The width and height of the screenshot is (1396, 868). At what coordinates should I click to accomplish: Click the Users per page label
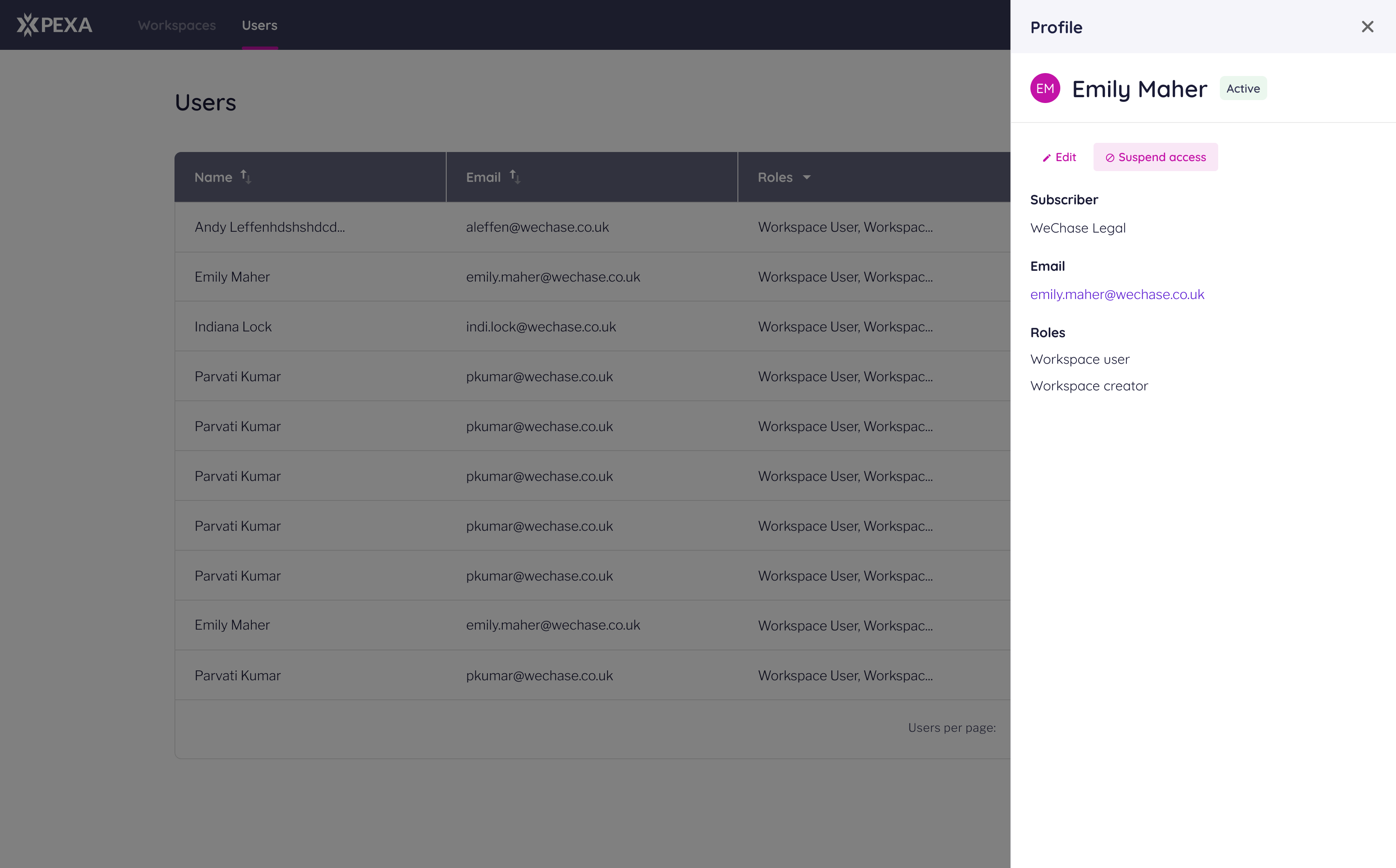(x=951, y=728)
